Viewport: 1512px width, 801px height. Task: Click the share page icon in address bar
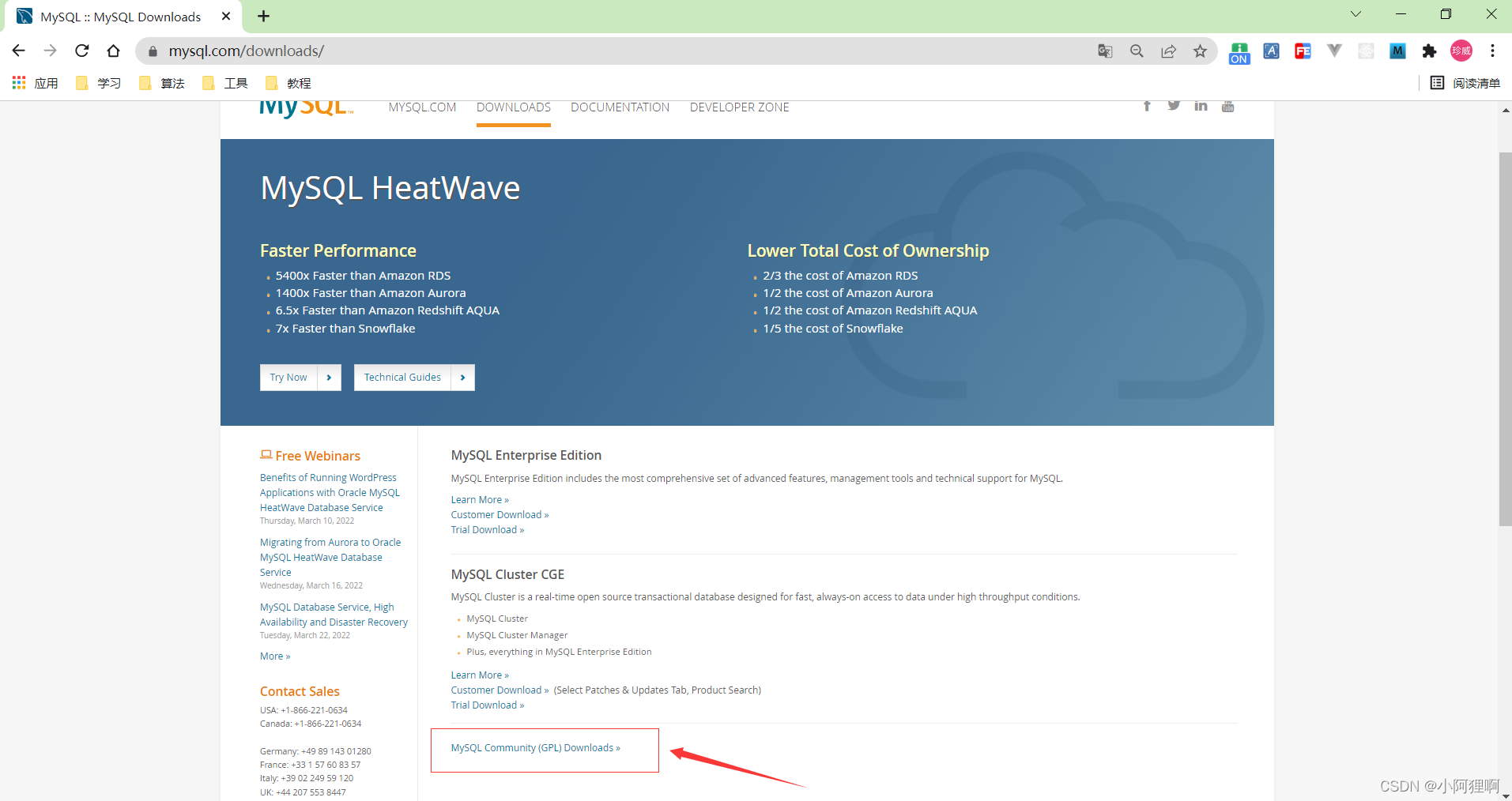tap(1168, 51)
